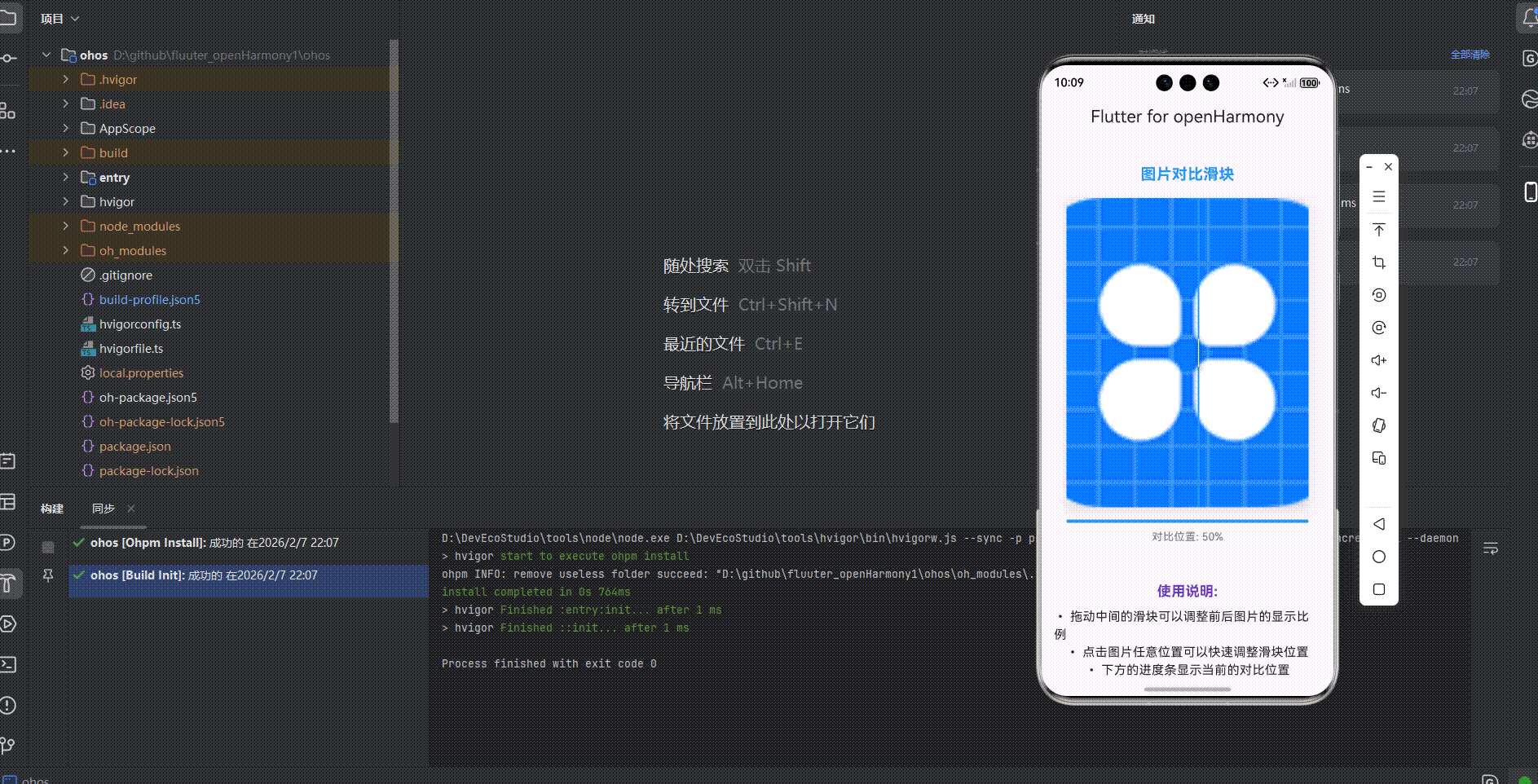This screenshot has width=1538, height=784.
Task: Select ohos [Ohpm Install] build result
Action: 248,543
